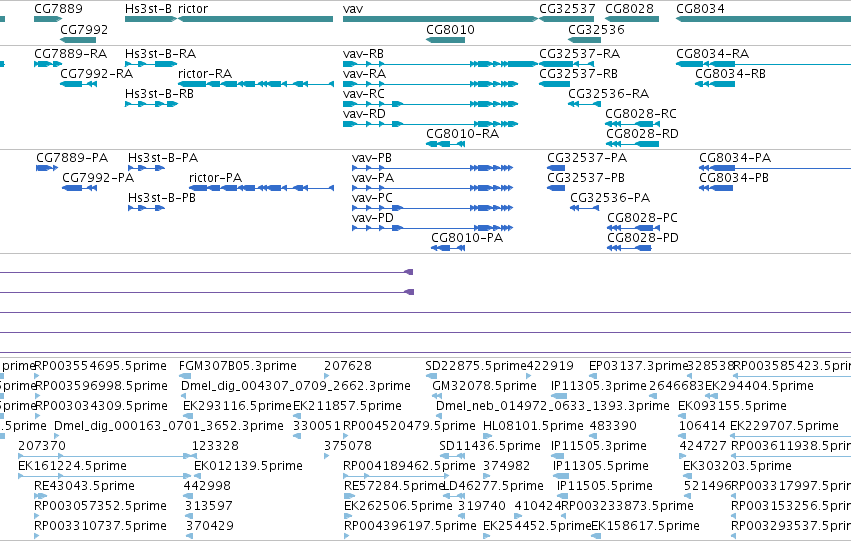Click the CG8028 gene label
The image size is (851, 541).
(x=629, y=9)
